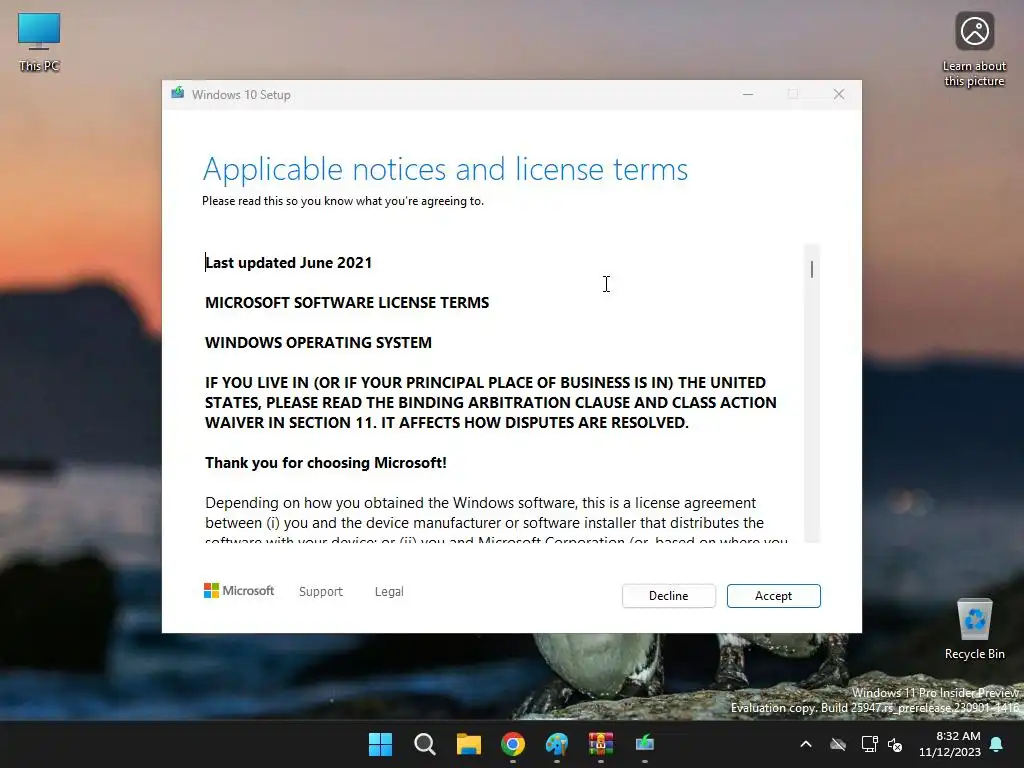Screen dimensions: 1024x768
Task: Close the Windows 10 Setup window
Action: click(x=839, y=95)
